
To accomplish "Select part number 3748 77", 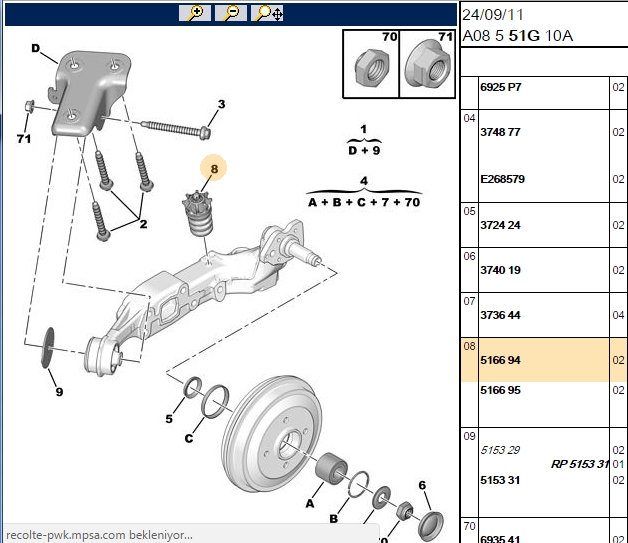I will click(500, 132).
